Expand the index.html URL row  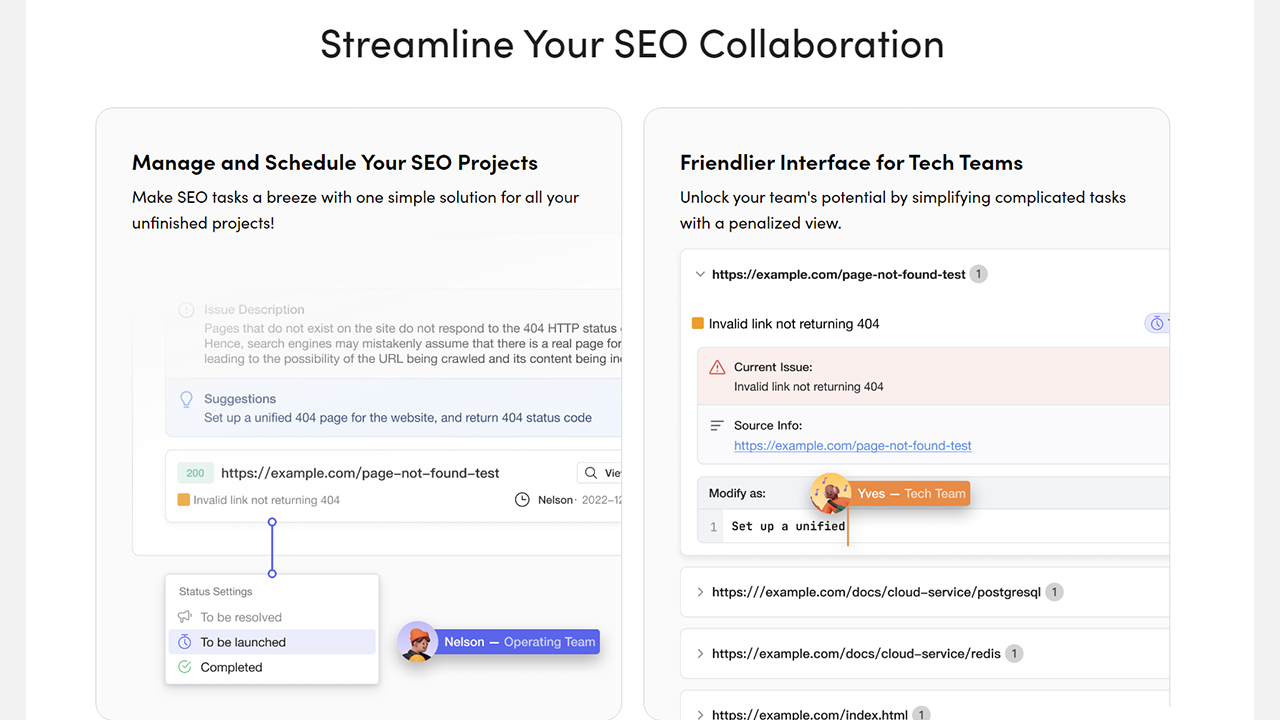700,714
